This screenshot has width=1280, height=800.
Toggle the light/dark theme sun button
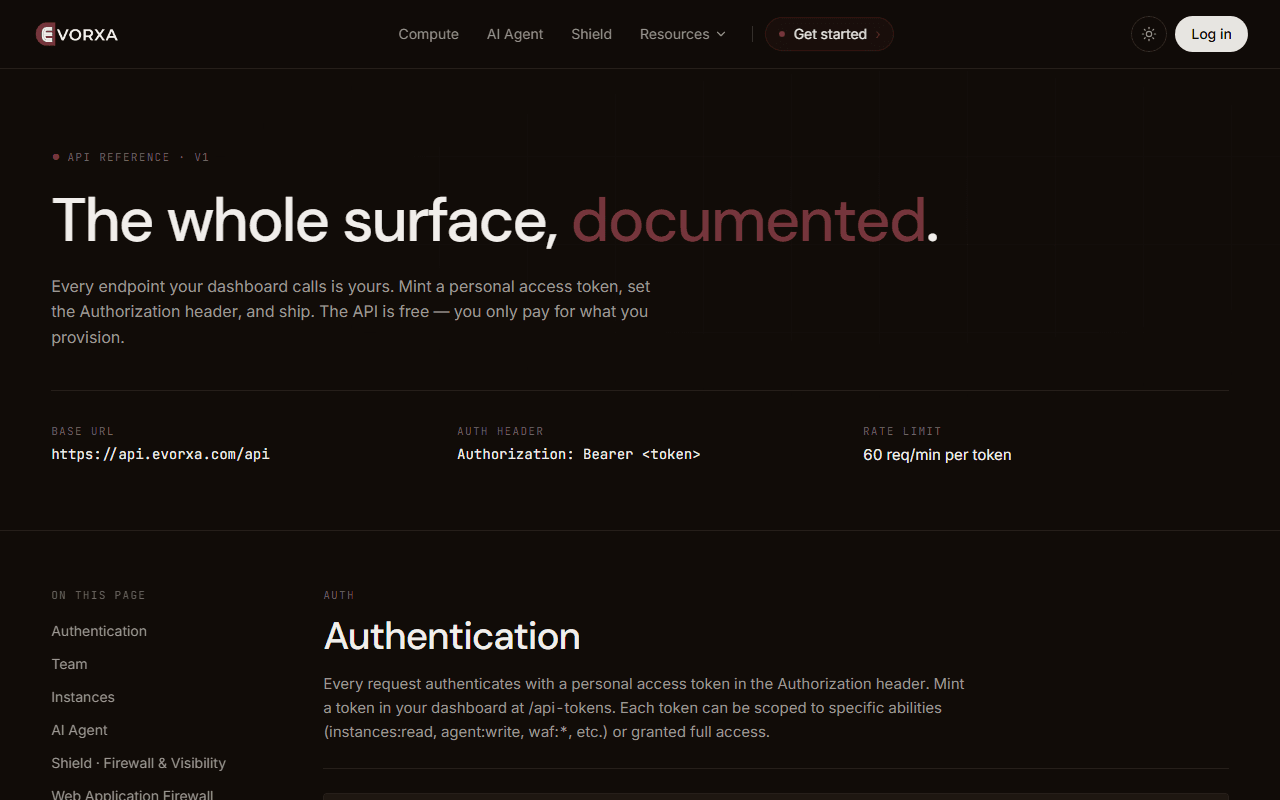pos(1149,34)
